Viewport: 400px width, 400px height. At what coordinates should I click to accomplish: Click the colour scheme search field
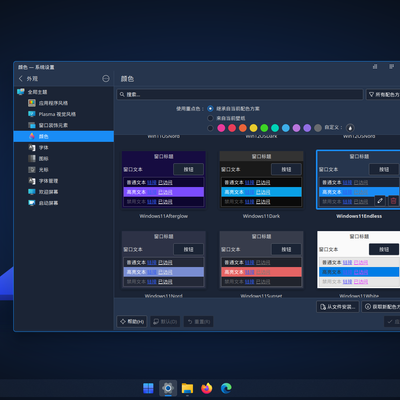click(240, 95)
